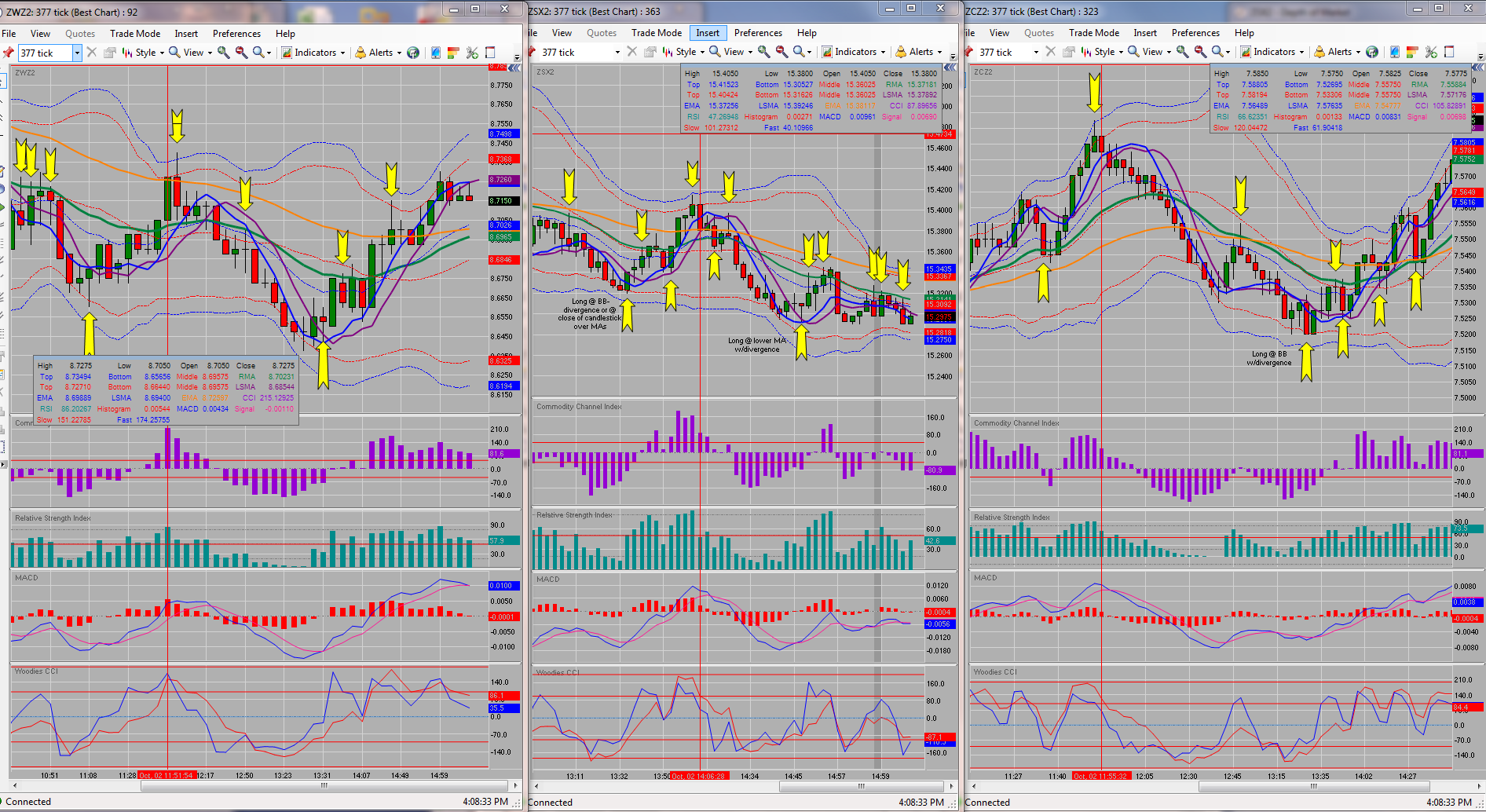Click the red Oct. 02 11:55:32 time marker in ZCZ2
The image size is (1486, 812).
(1101, 776)
